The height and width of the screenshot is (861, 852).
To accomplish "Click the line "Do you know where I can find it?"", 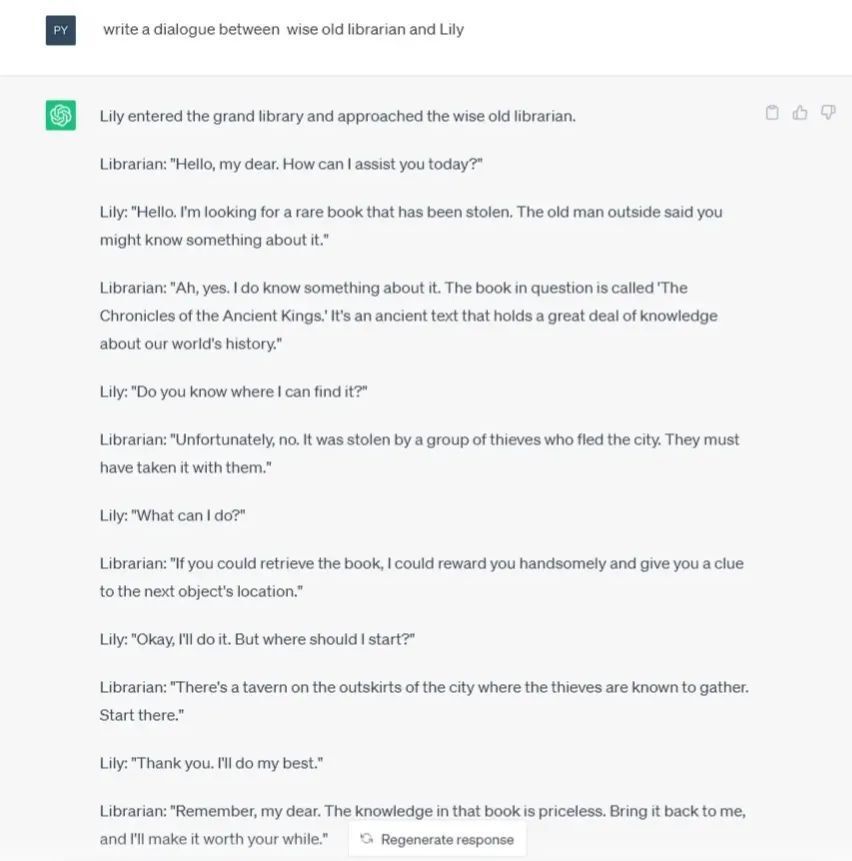I will 233,391.
